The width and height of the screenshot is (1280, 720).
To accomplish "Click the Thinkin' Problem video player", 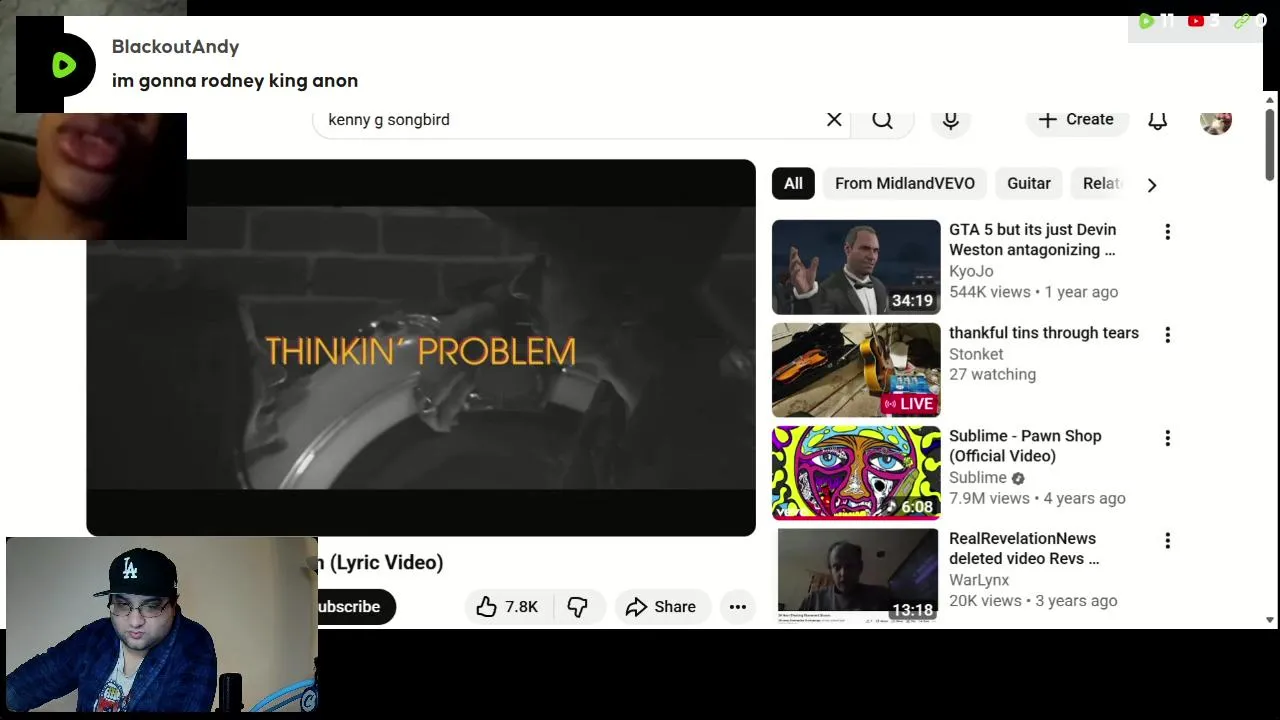I will pos(421,348).
